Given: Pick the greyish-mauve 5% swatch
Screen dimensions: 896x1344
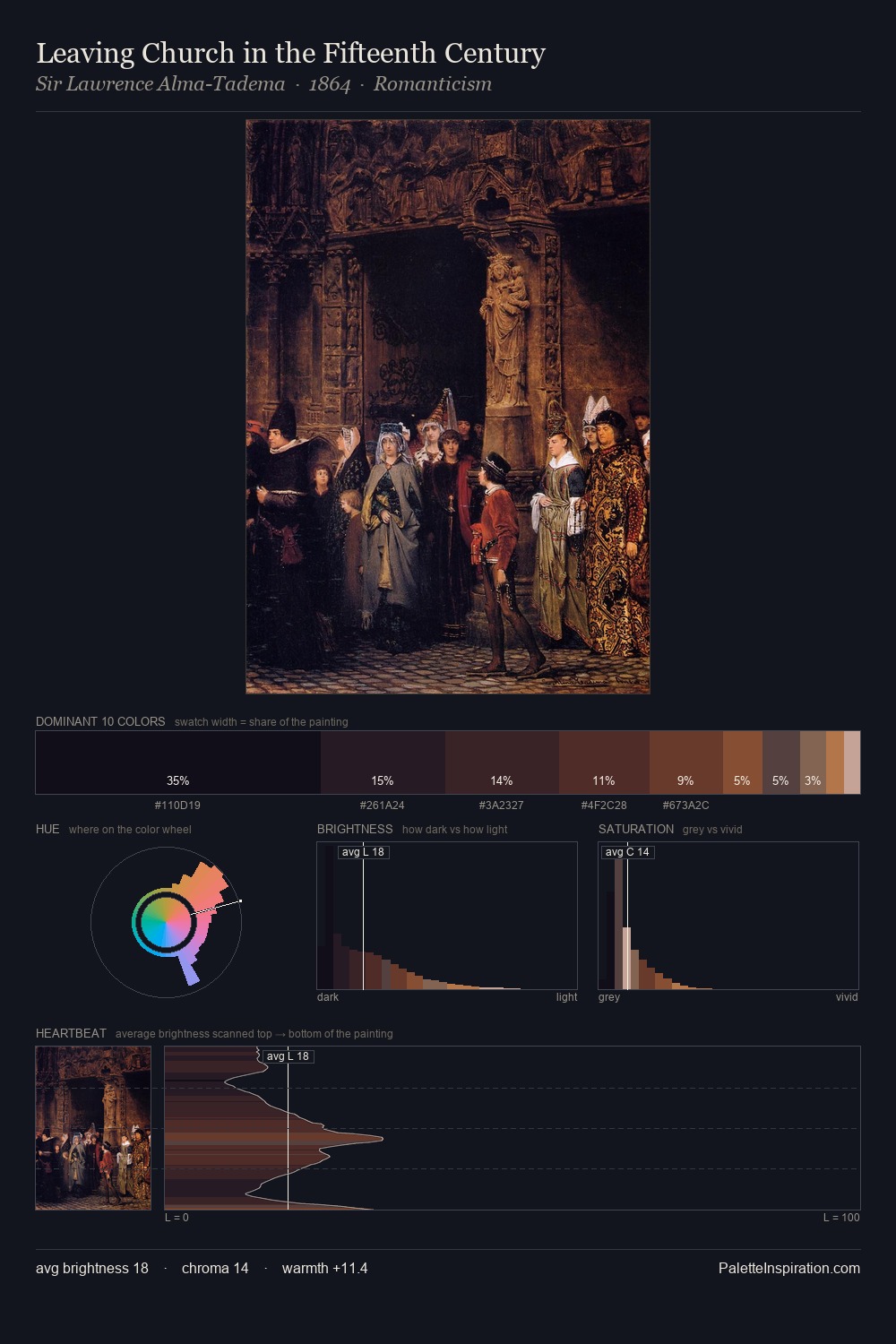Looking at the screenshot, I should (x=780, y=762).
